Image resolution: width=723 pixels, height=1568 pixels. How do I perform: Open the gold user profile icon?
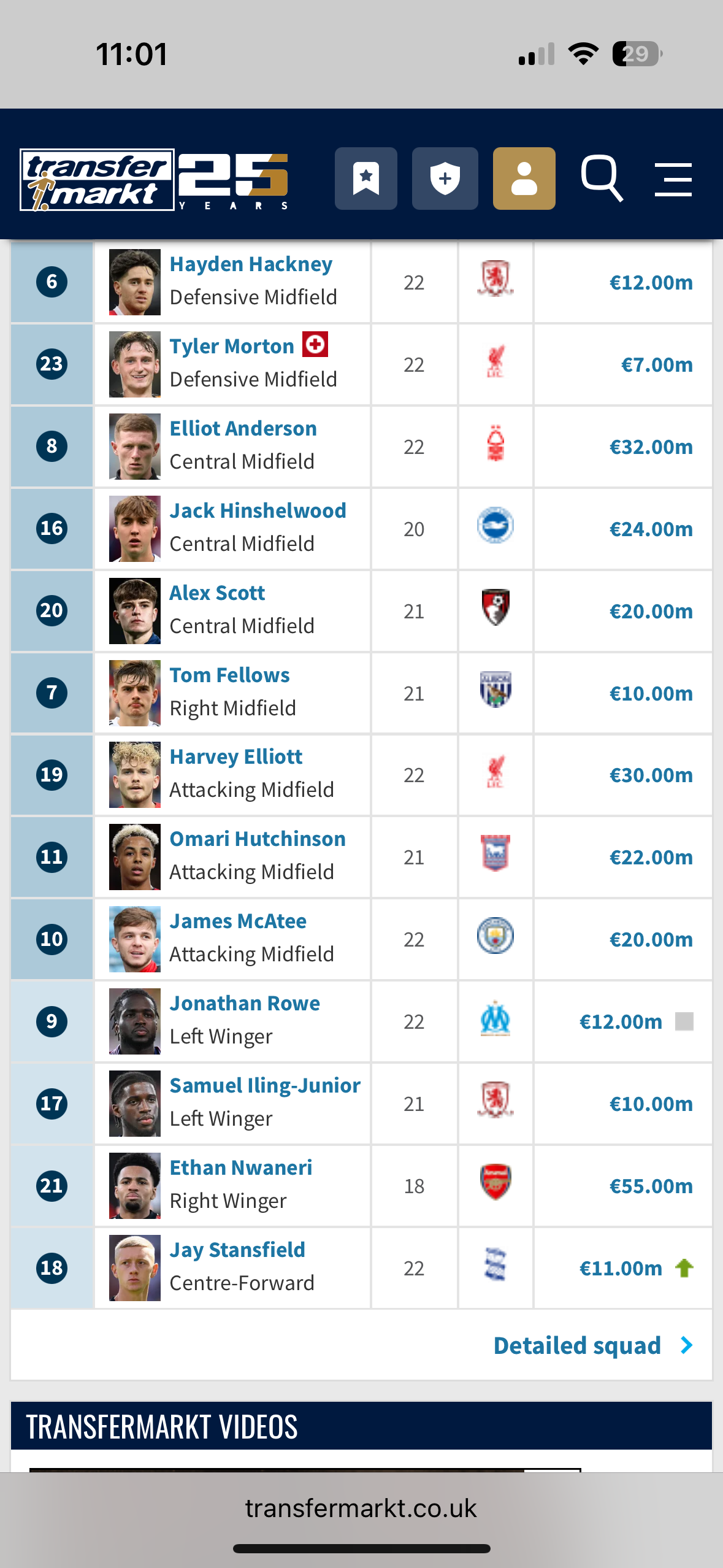pos(524,179)
